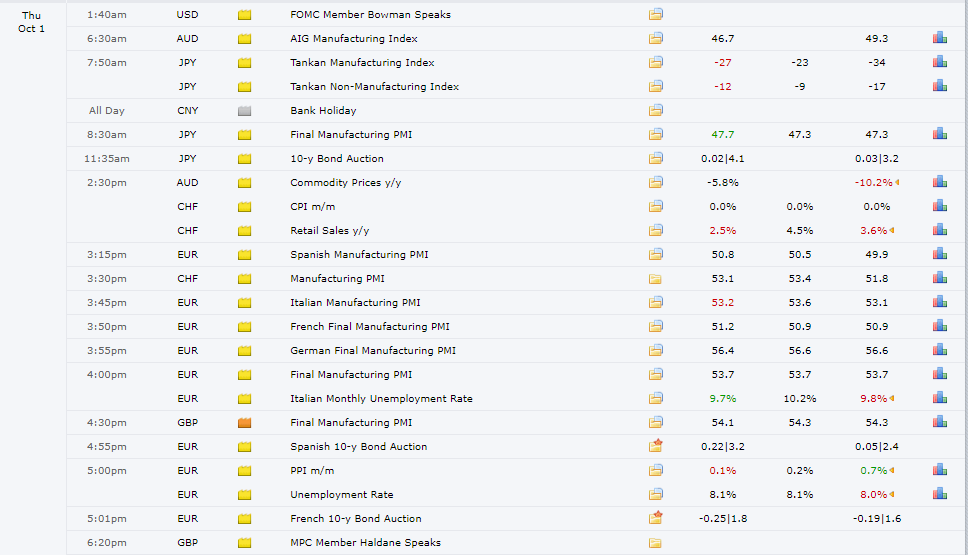Click the CNY currency label
968x555 pixels.
coord(188,111)
